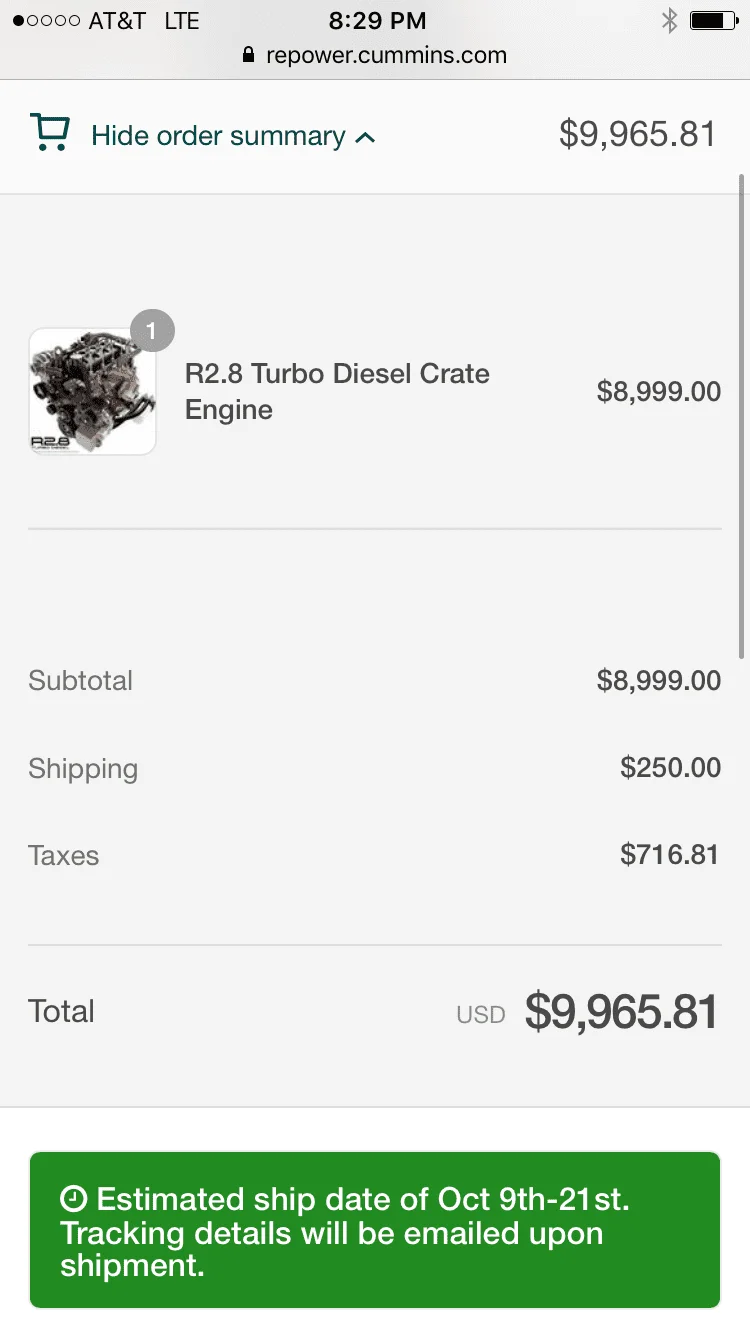Tap the green estimated ship date banner
750x1334 pixels.
click(374, 1229)
